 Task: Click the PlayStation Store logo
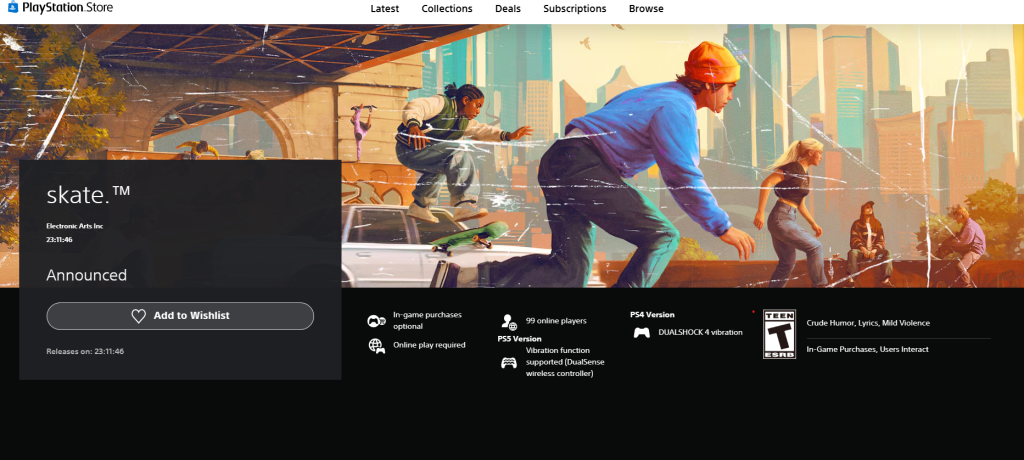[60, 8]
